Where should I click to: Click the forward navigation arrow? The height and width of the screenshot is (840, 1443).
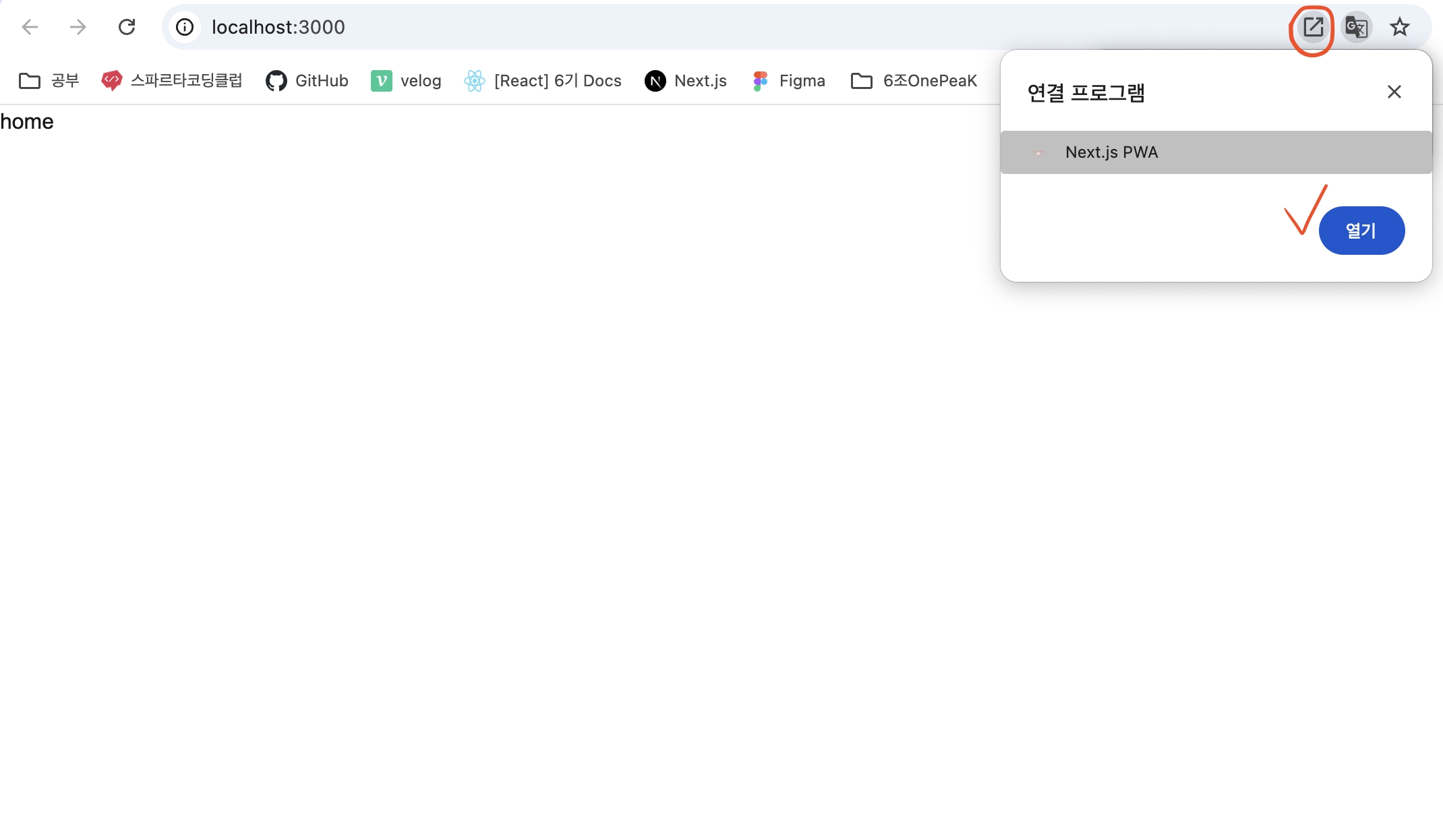click(x=78, y=27)
